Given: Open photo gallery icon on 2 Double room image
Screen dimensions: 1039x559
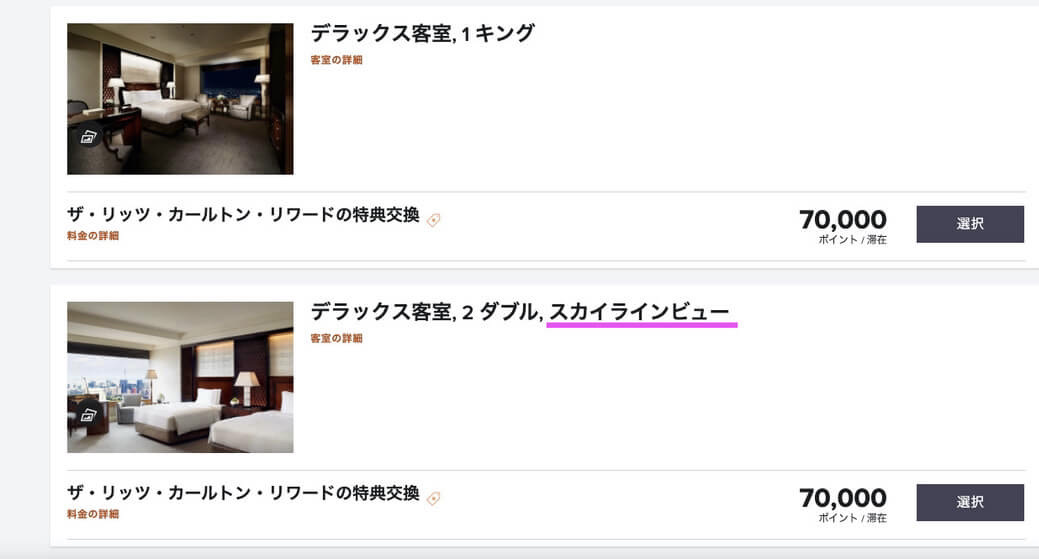Looking at the screenshot, I should (x=87, y=415).
